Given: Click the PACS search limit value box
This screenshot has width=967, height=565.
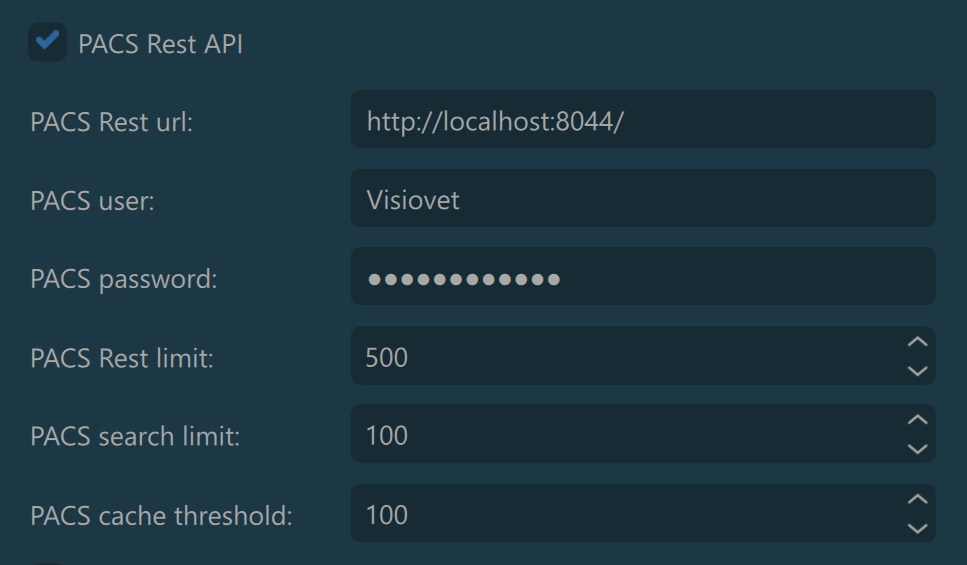Looking at the screenshot, I should coord(620,435).
